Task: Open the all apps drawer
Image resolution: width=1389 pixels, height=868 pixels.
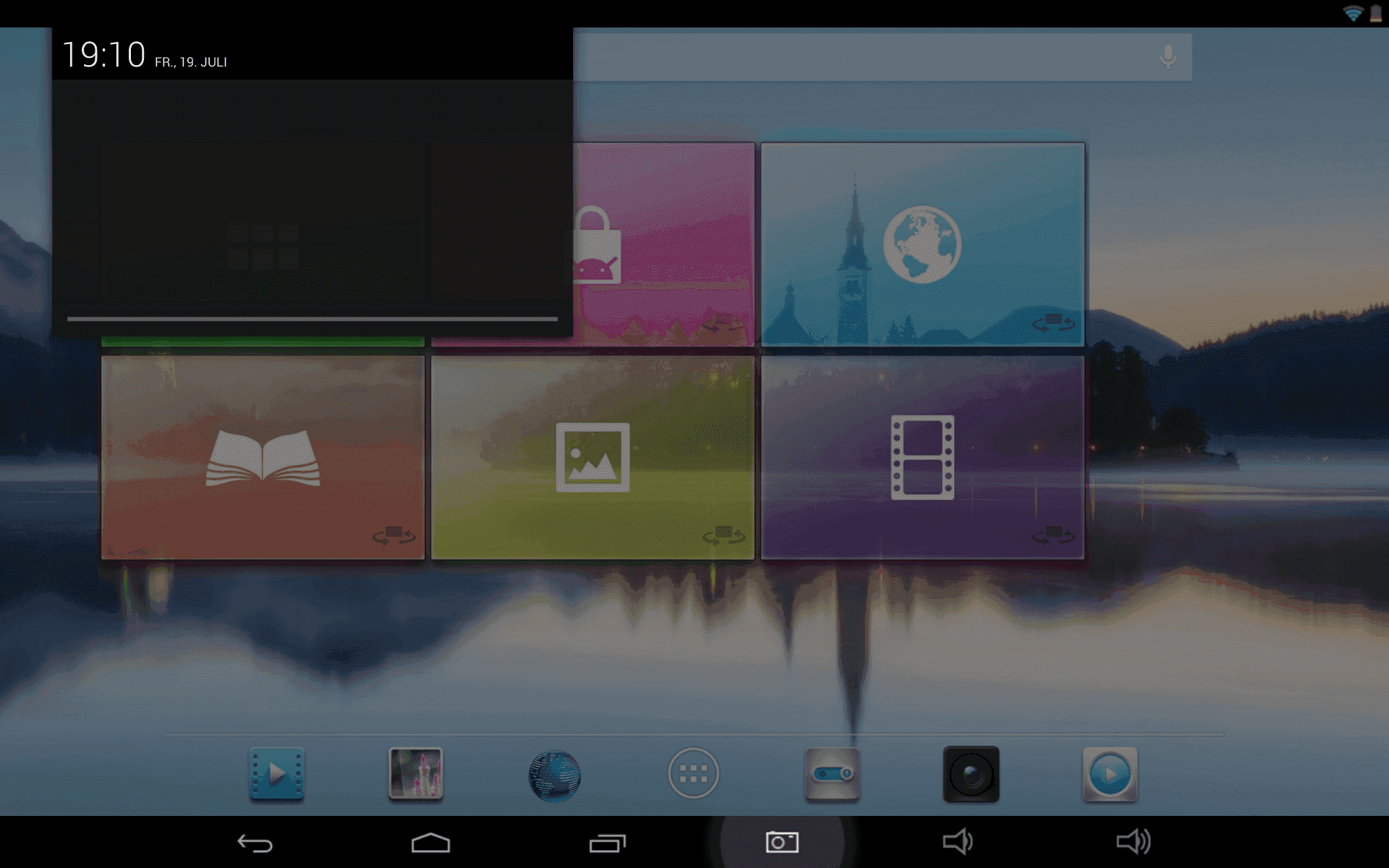Action: (x=693, y=774)
